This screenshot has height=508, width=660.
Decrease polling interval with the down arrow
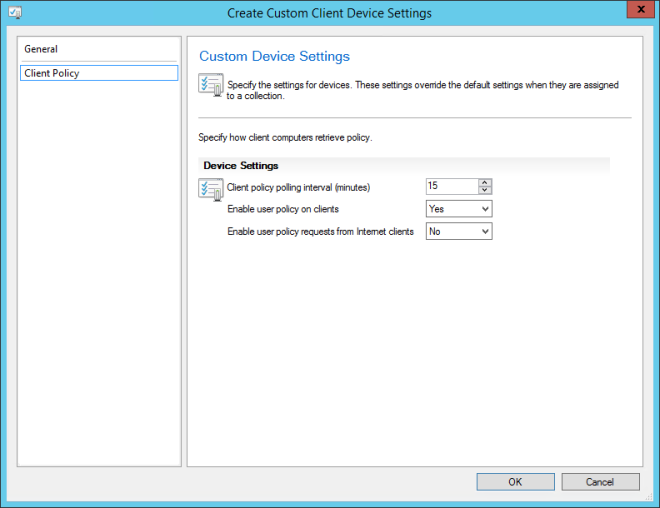tap(485, 190)
